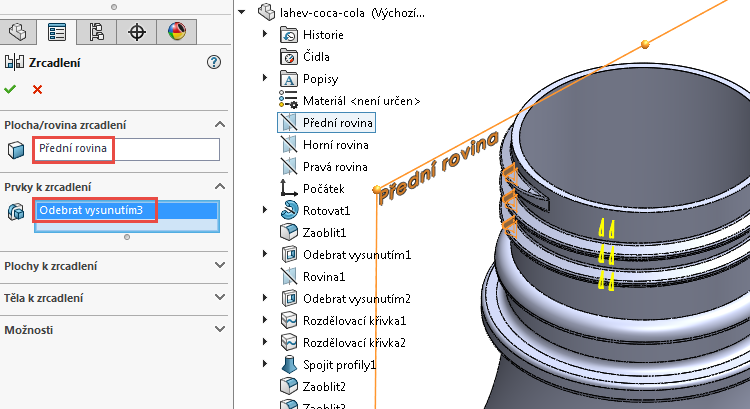Click the Spojit profily1 tree item label
This screenshot has width=750, height=409.
[x=340, y=365]
